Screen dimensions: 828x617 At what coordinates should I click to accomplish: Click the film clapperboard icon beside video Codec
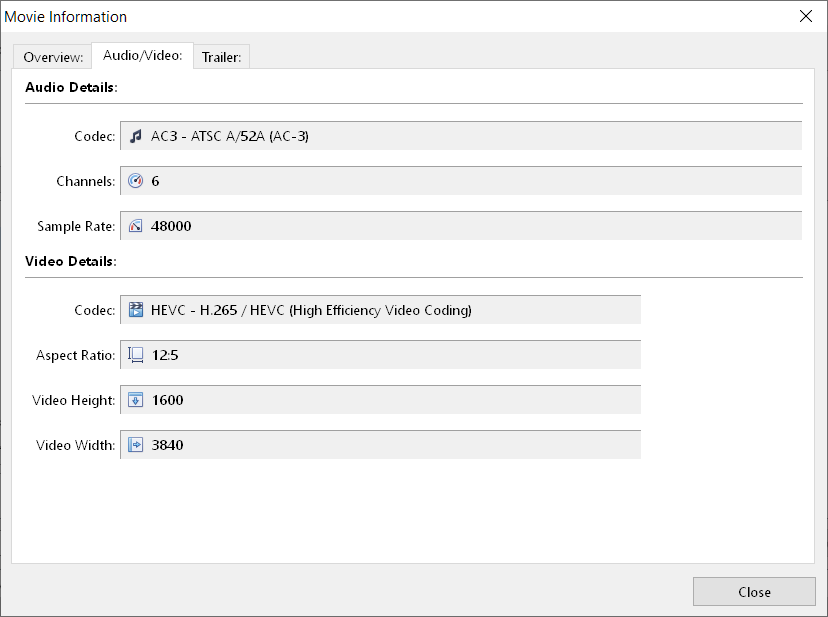[135, 309]
